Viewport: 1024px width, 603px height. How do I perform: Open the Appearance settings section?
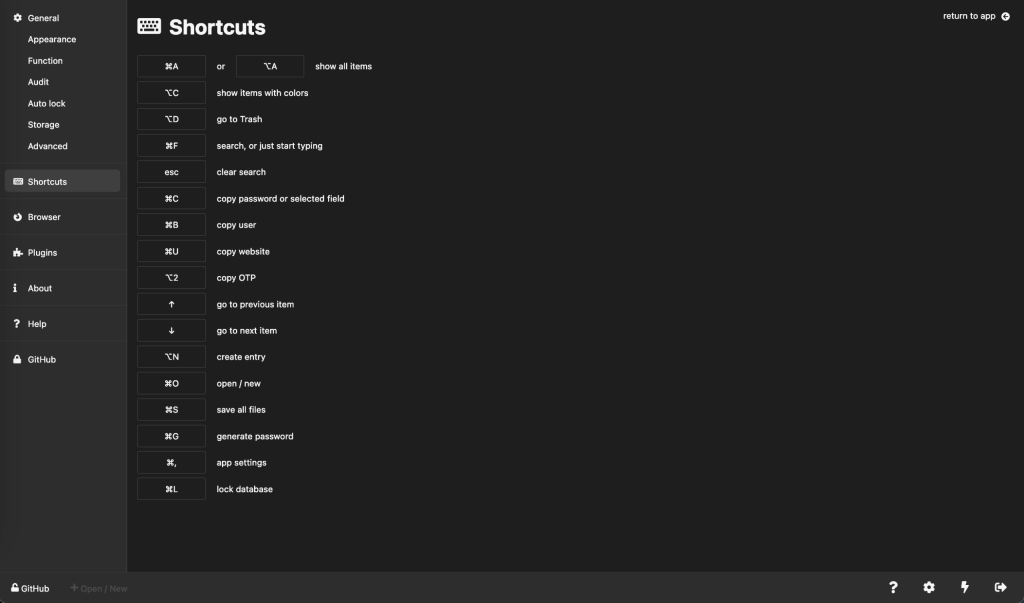pos(51,39)
